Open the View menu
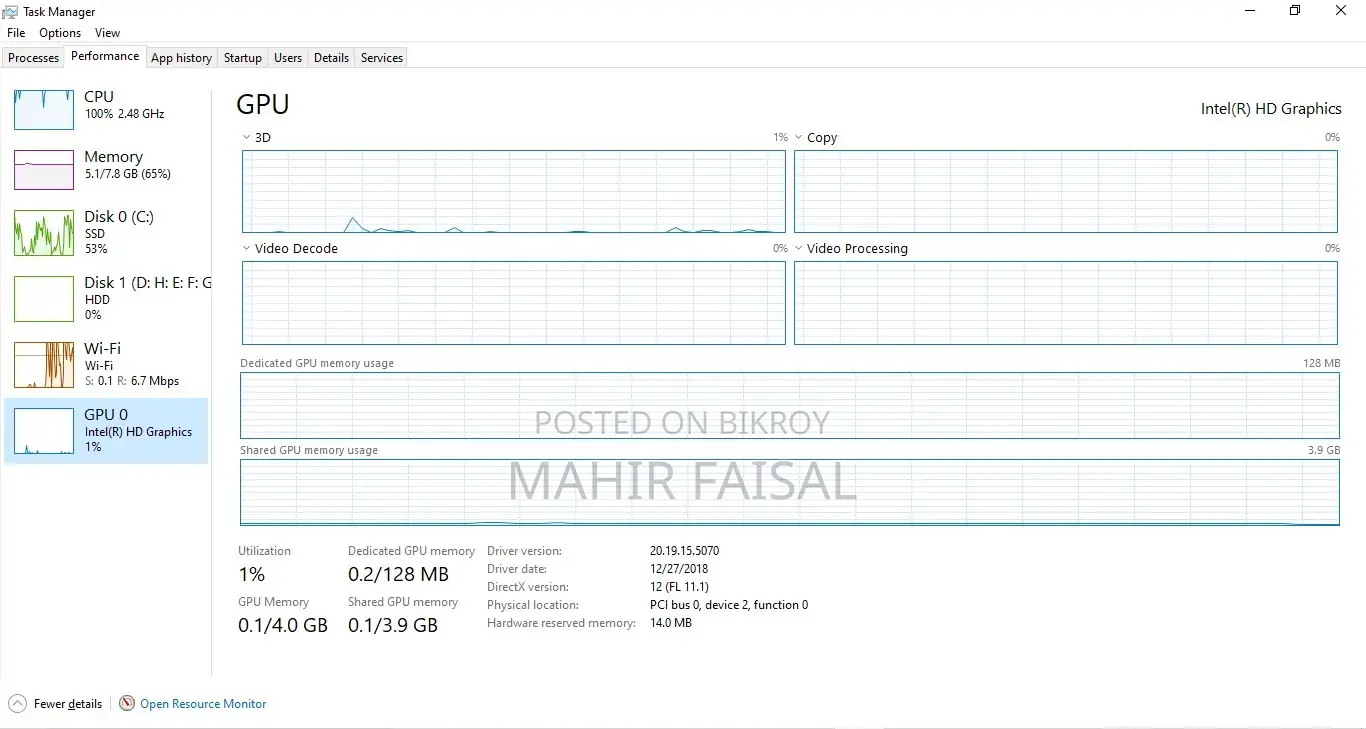Screen dimensions: 1366x729 point(108,33)
